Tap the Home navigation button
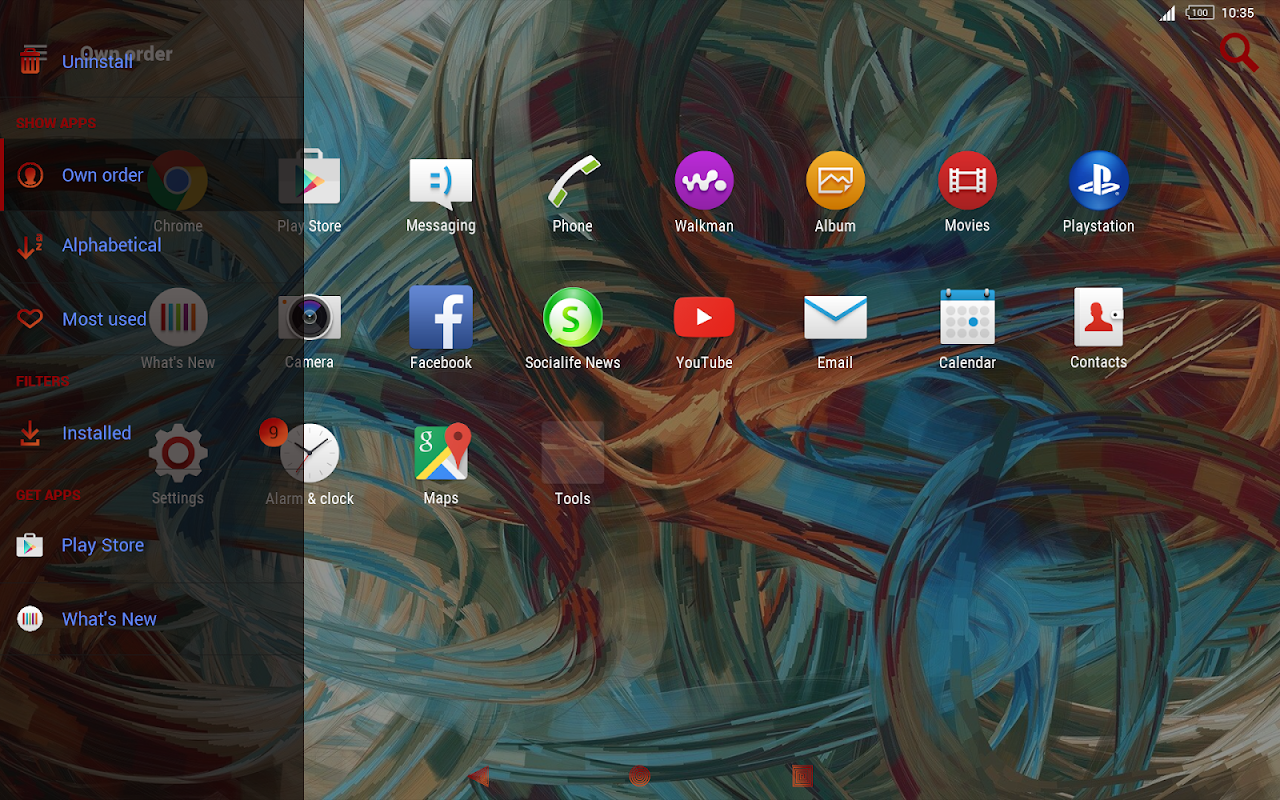Image resolution: width=1280 pixels, height=800 pixels. click(x=640, y=776)
